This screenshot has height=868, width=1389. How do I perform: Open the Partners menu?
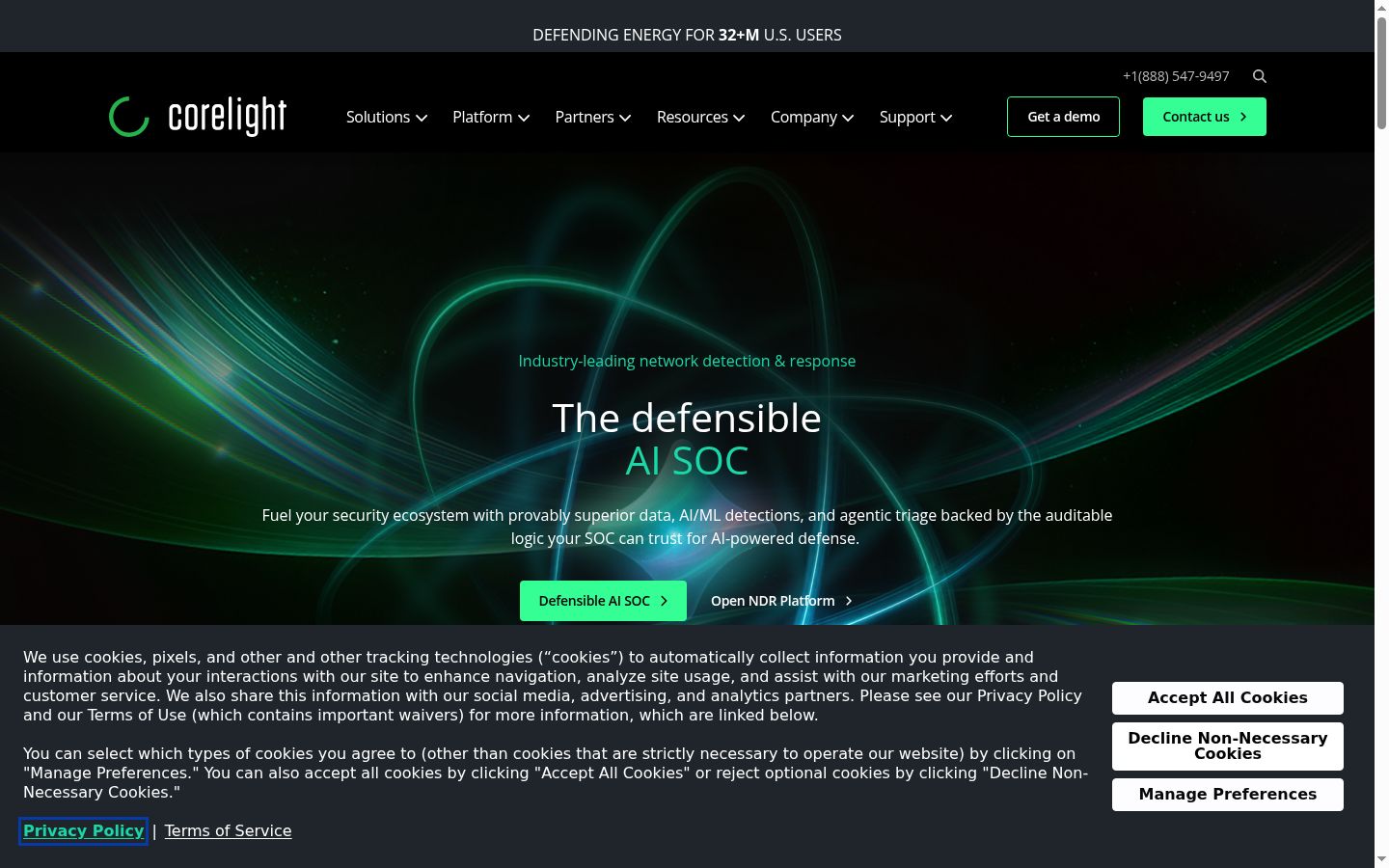pos(585,117)
